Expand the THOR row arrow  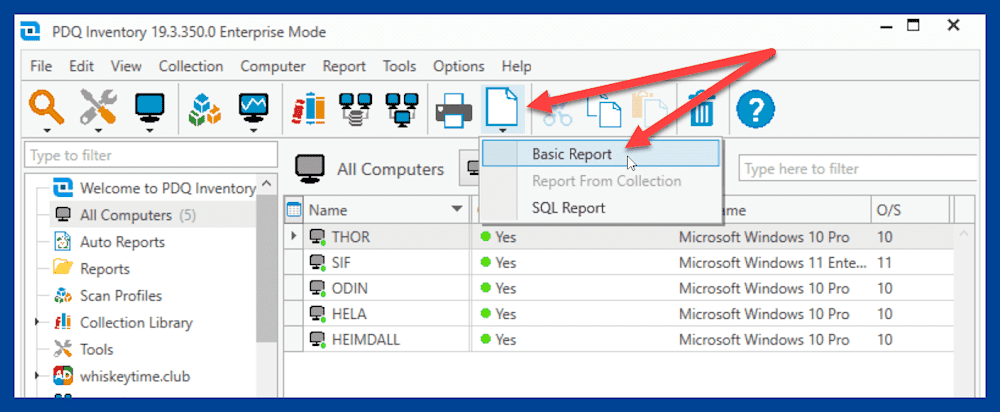coord(294,237)
